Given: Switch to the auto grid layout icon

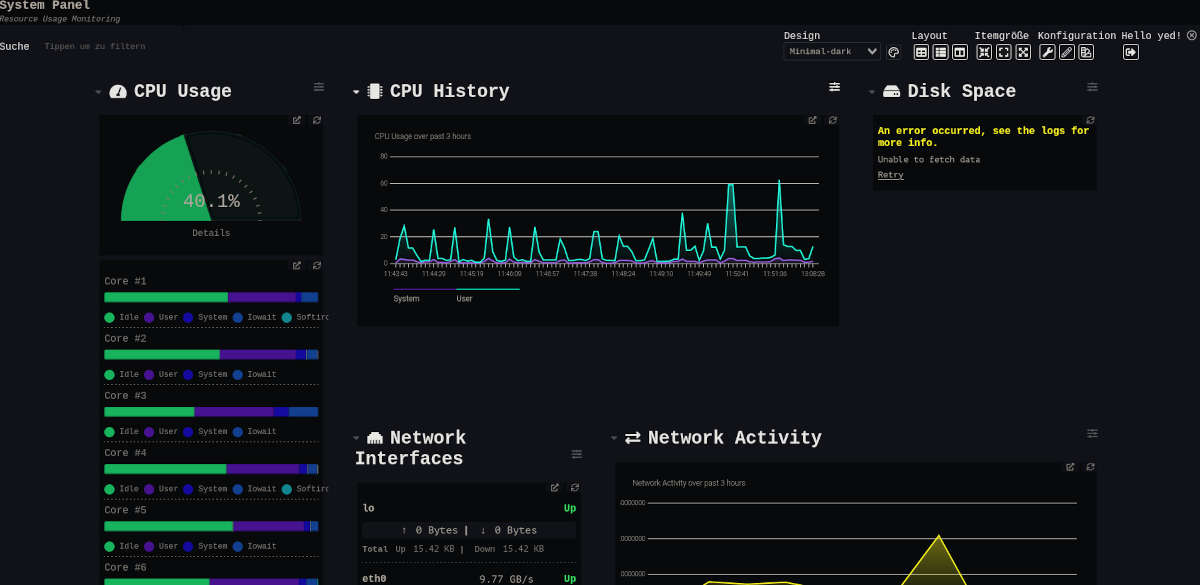Looking at the screenshot, I should (922, 52).
